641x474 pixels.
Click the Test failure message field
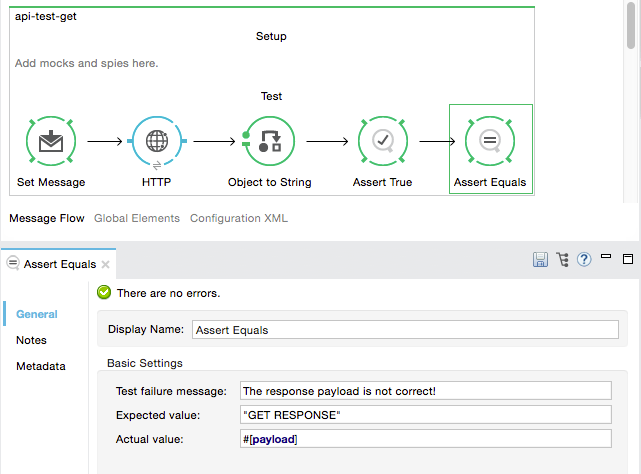(x=424, y=391)
